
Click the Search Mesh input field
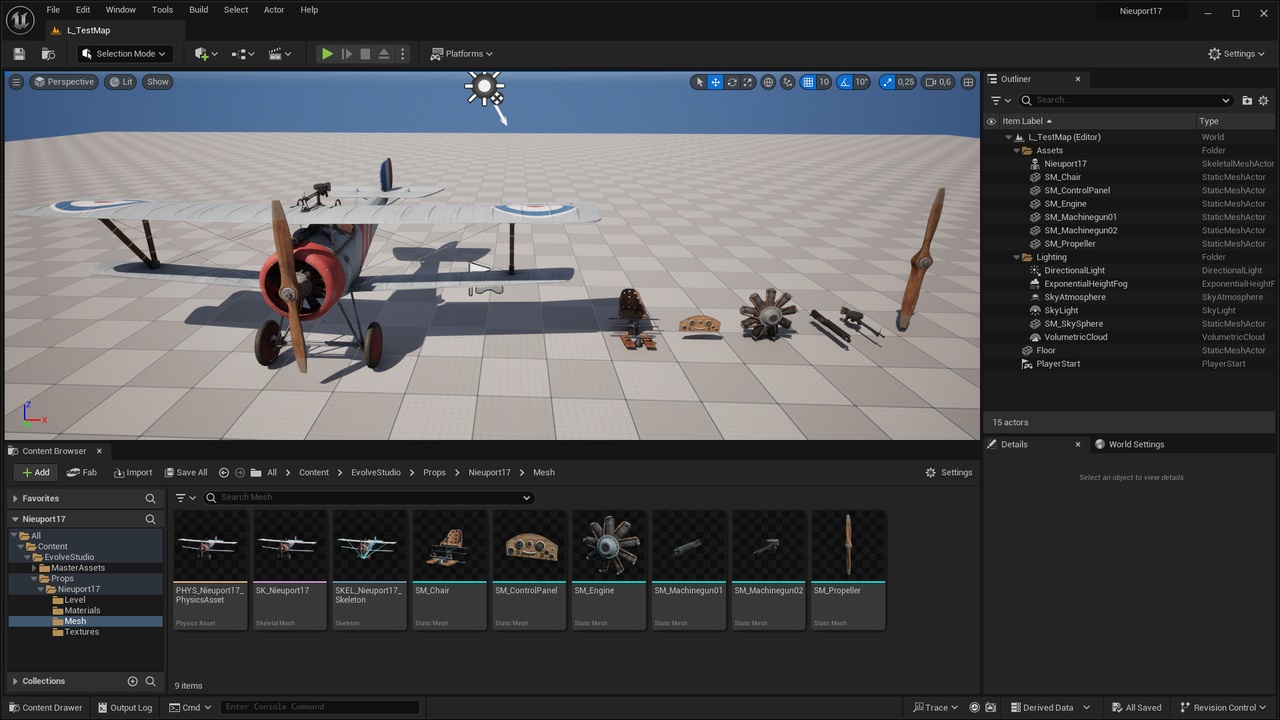(x=369, y=498)
